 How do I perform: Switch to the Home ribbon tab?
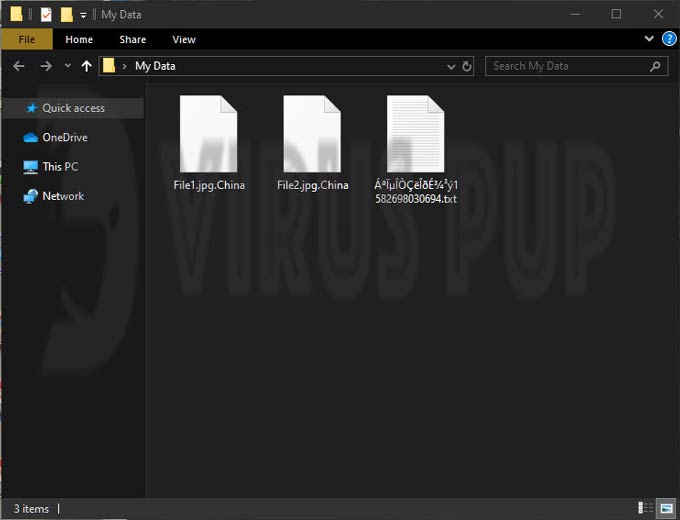79,40
